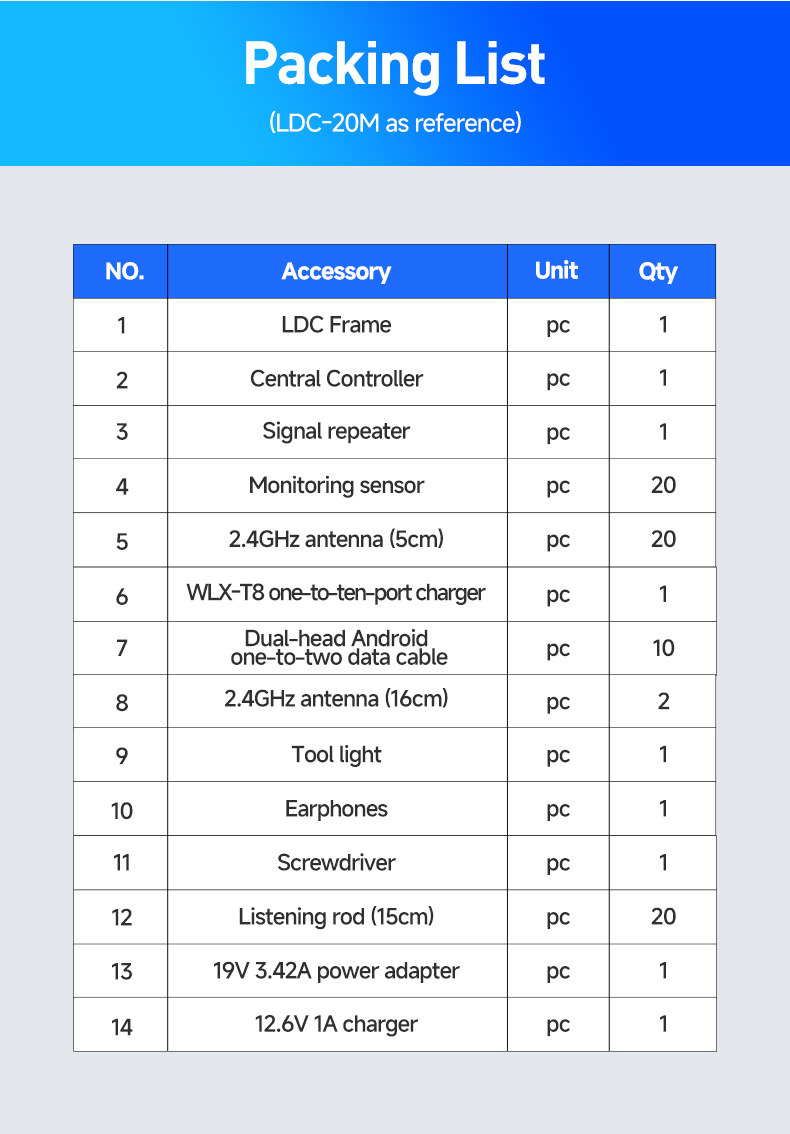
Task: Click the Packing List title
Action: coord(394,65)
